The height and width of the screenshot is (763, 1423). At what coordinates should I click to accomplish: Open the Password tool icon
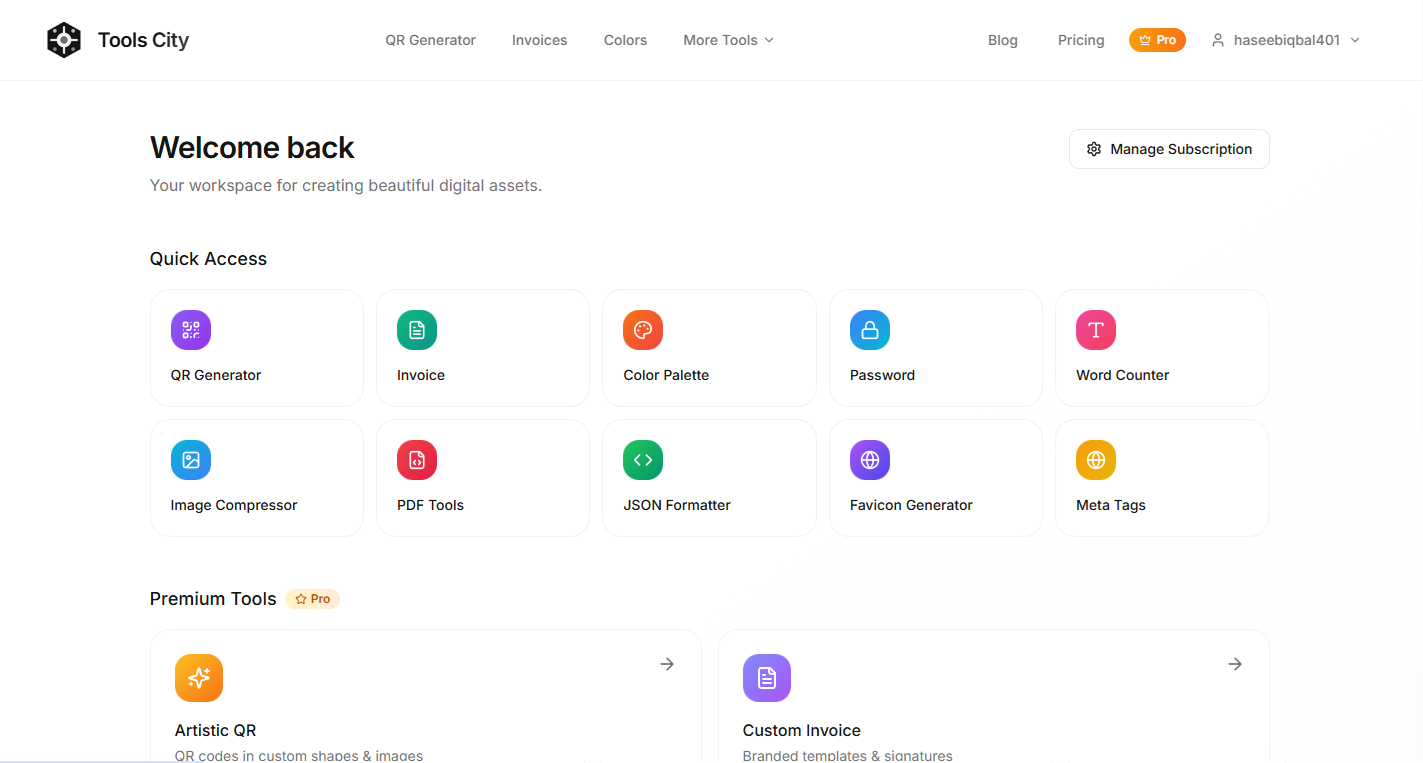coord(869,329)
